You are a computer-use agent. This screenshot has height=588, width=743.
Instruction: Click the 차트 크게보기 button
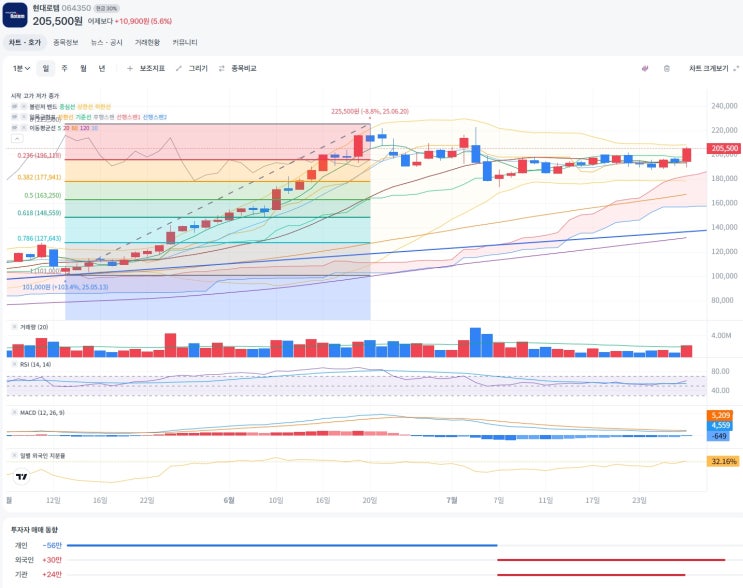[708, 69]
